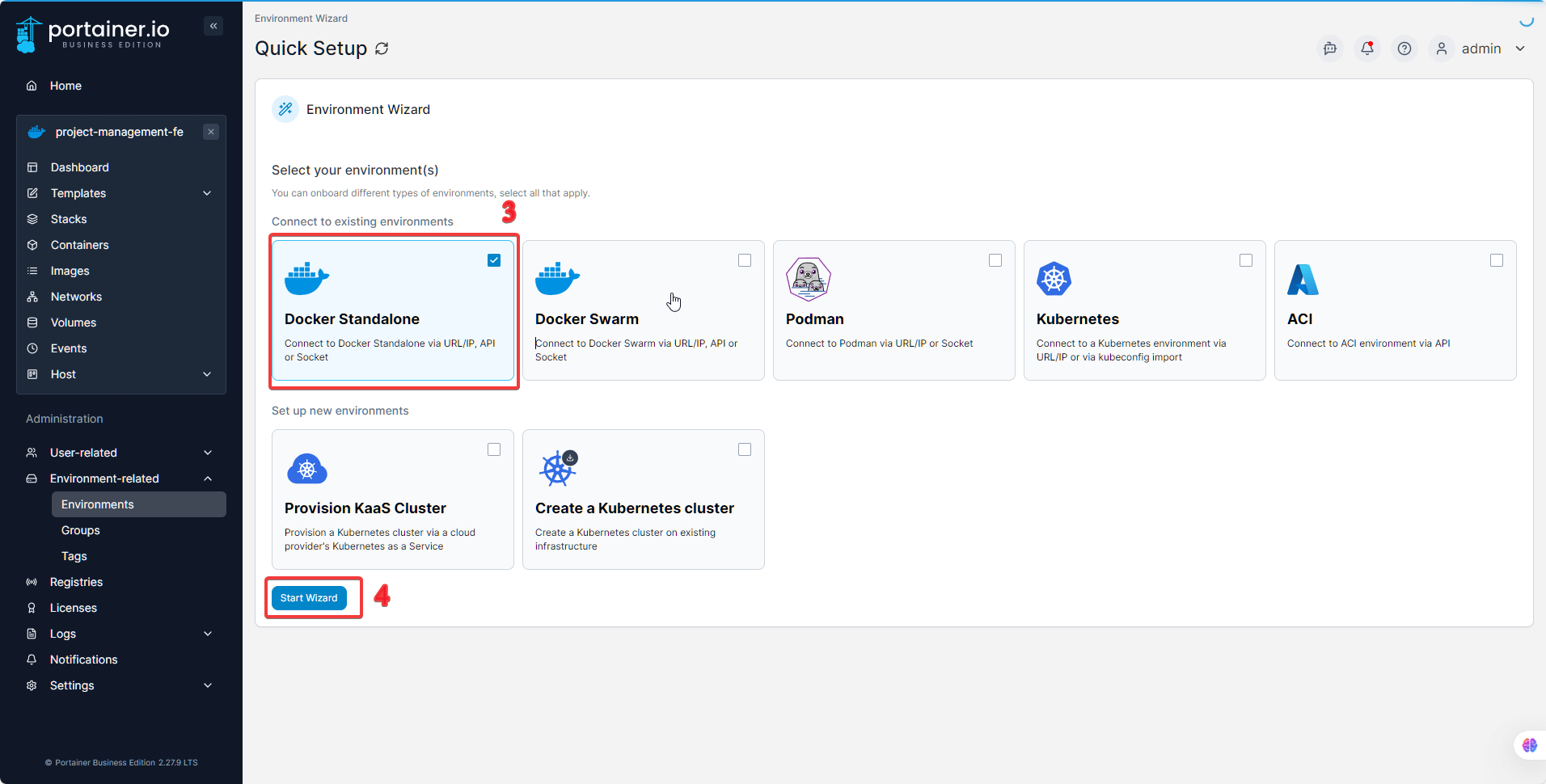Click the Dashboard sidebar icon
This screenshot has height=784, width=1546.
[x=32, y=167]
